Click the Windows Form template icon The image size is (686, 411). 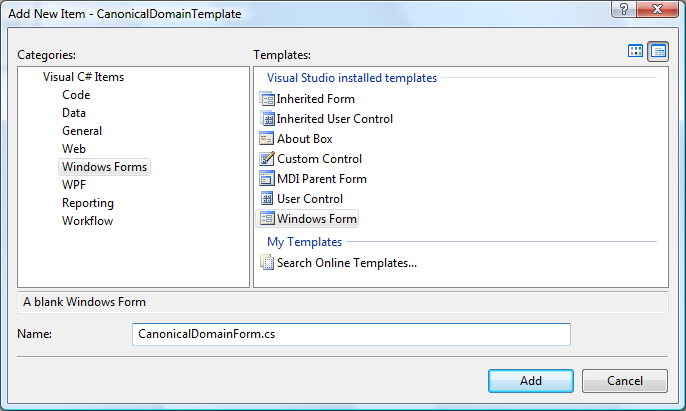(x=267, y=219)
